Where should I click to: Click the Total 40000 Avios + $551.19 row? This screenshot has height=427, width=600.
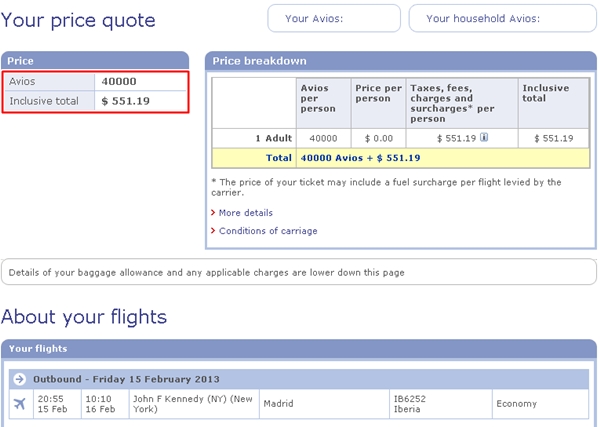pyautogui.click(x=401, y=158)
